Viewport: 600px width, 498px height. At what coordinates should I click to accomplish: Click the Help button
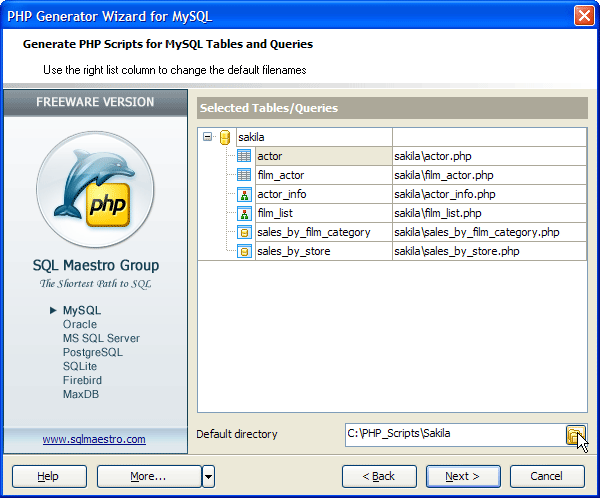coord(49,477)
